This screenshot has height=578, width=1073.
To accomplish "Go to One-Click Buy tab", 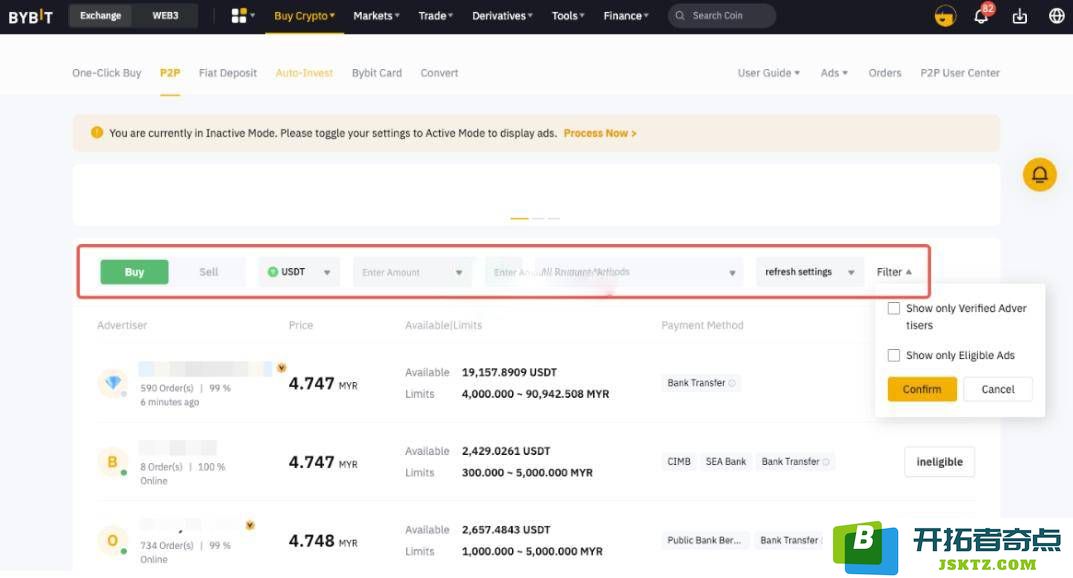I will (107, 73).
